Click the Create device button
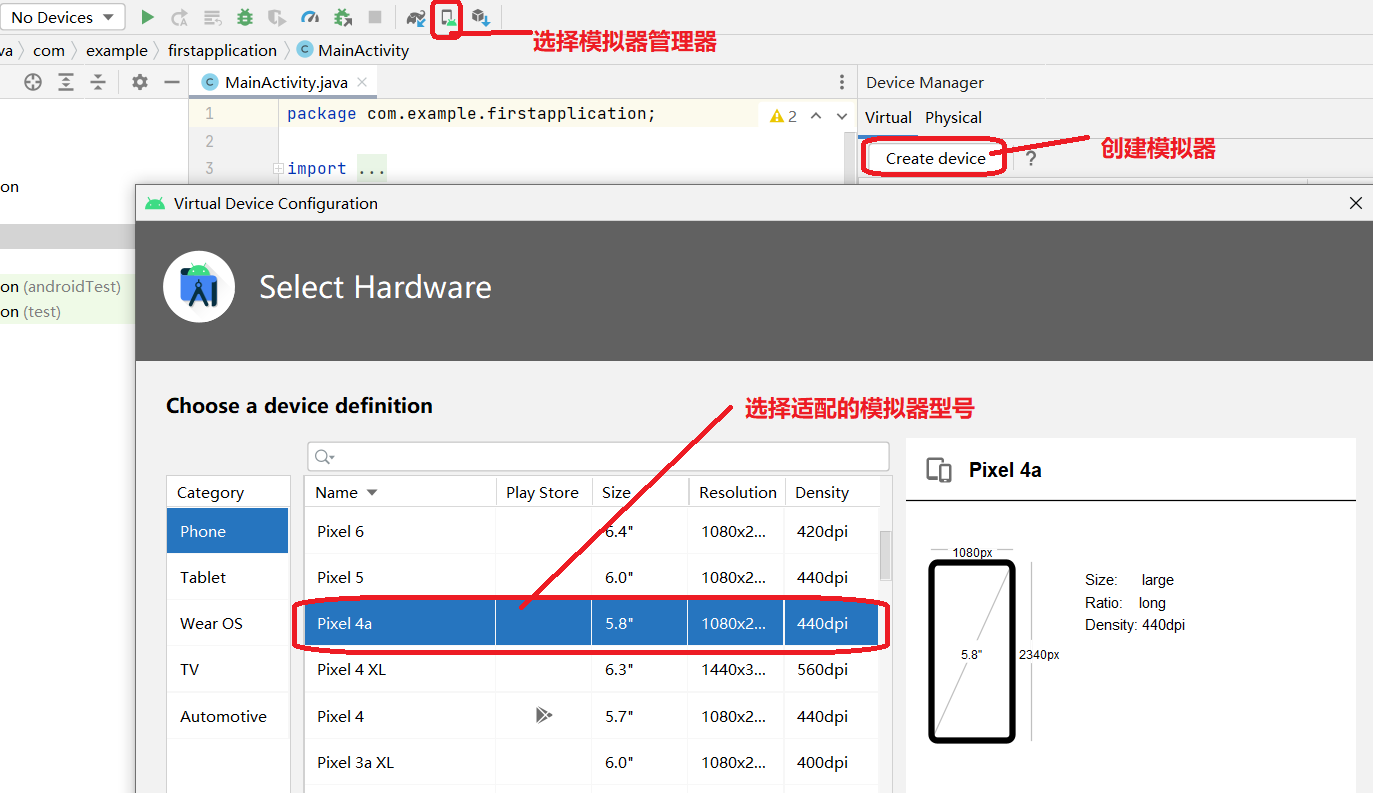The width and height of the screenshot is (1373, 793). click(x=935, y=158)
